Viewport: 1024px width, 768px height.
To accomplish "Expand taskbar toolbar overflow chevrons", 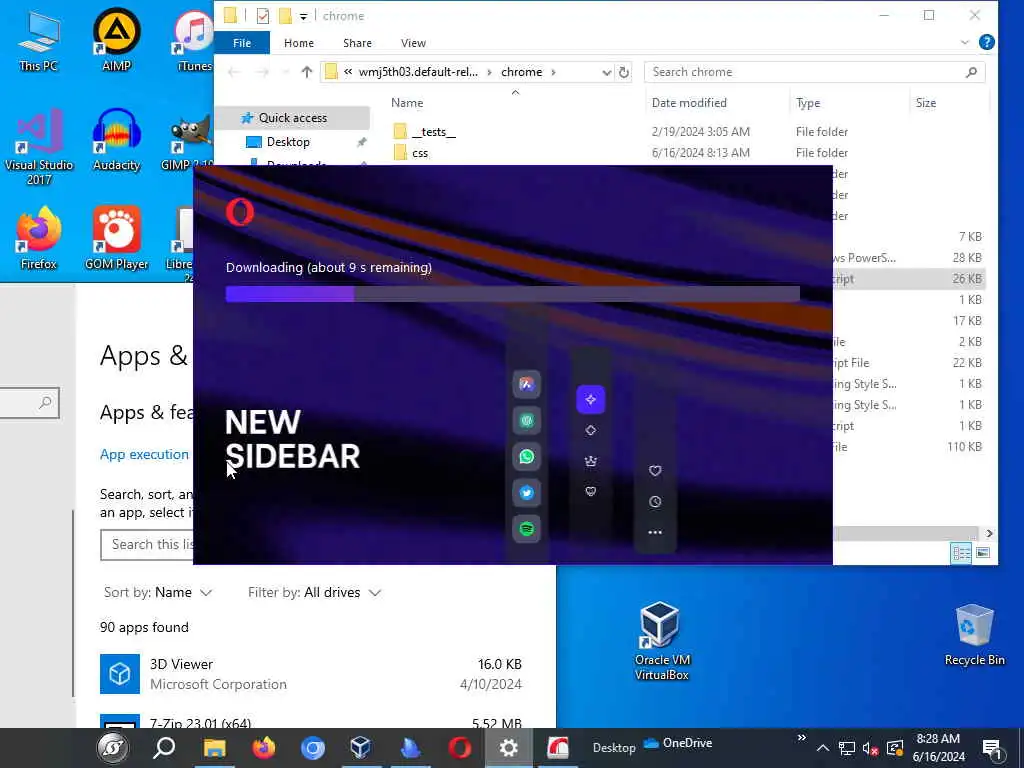I will coord(801,739).
